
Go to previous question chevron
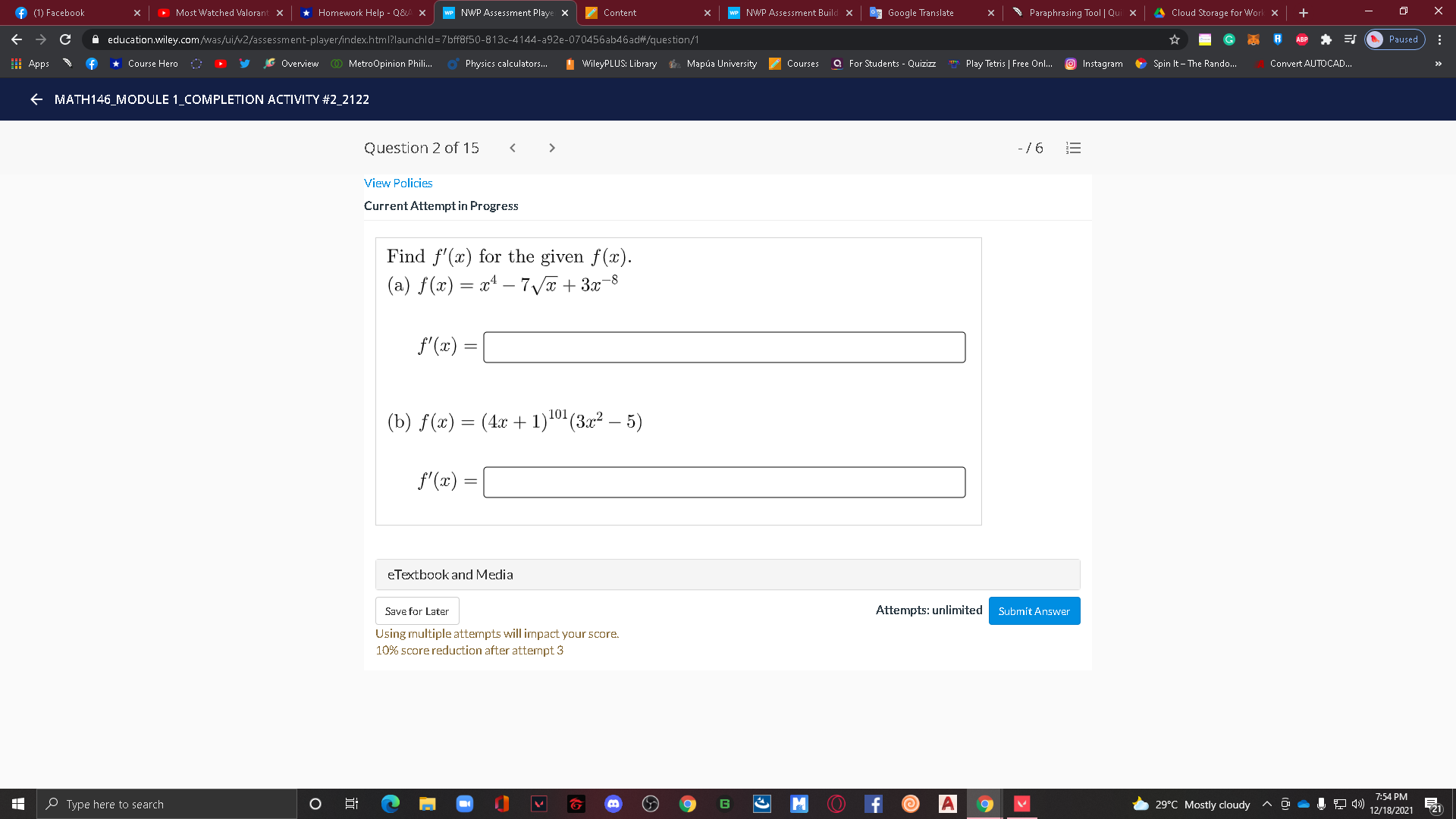(513, 148)
